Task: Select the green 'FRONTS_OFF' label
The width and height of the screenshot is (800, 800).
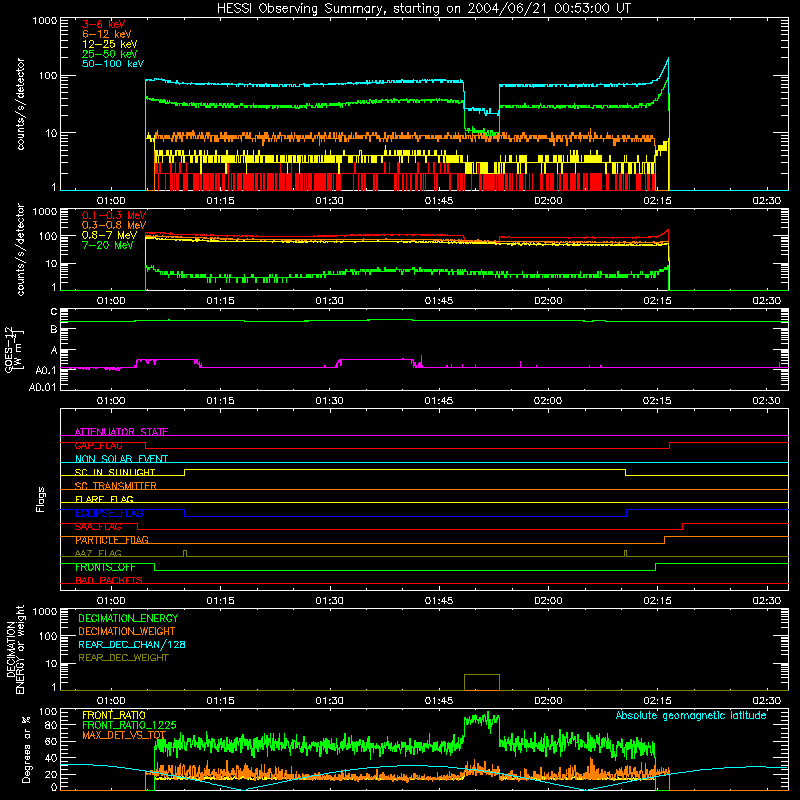Action: pos(105,567)
